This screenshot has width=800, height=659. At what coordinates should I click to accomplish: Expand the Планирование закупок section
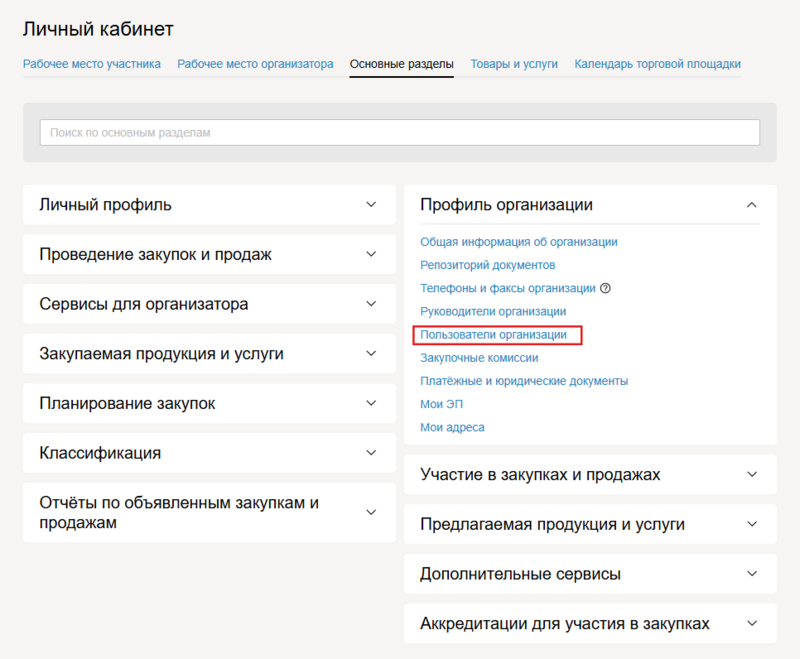371,403
